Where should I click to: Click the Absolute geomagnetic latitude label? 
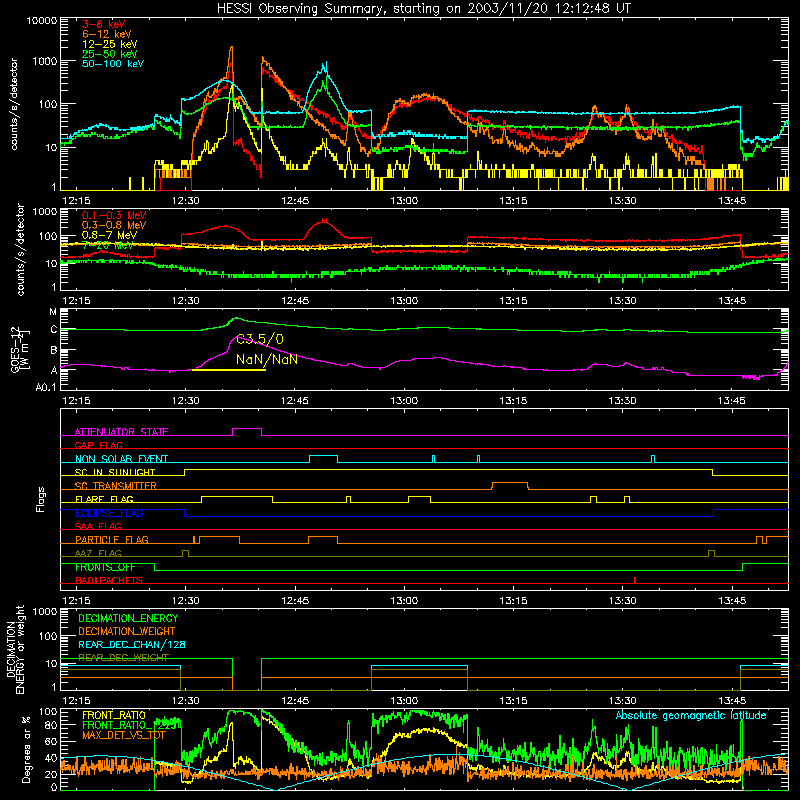click(691, 716)
